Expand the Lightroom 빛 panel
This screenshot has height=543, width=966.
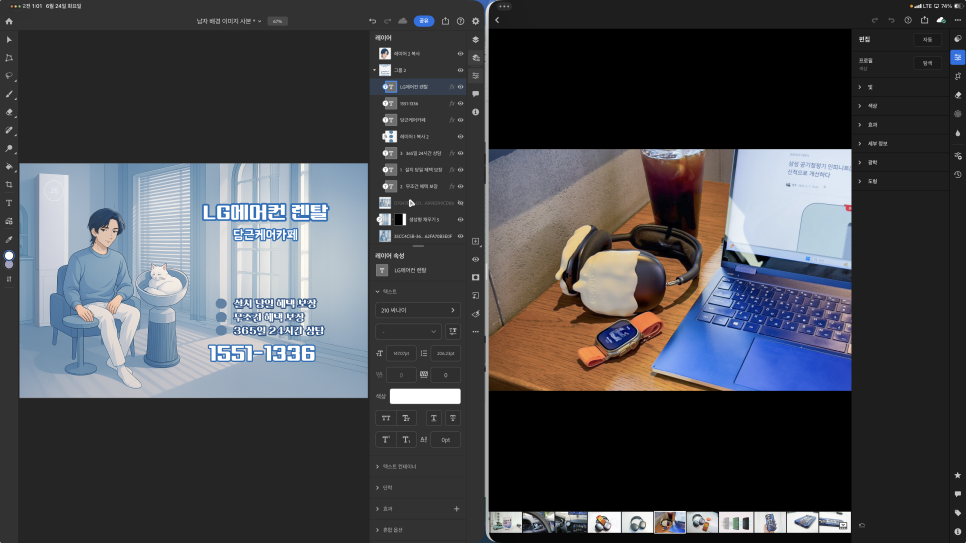860,88
